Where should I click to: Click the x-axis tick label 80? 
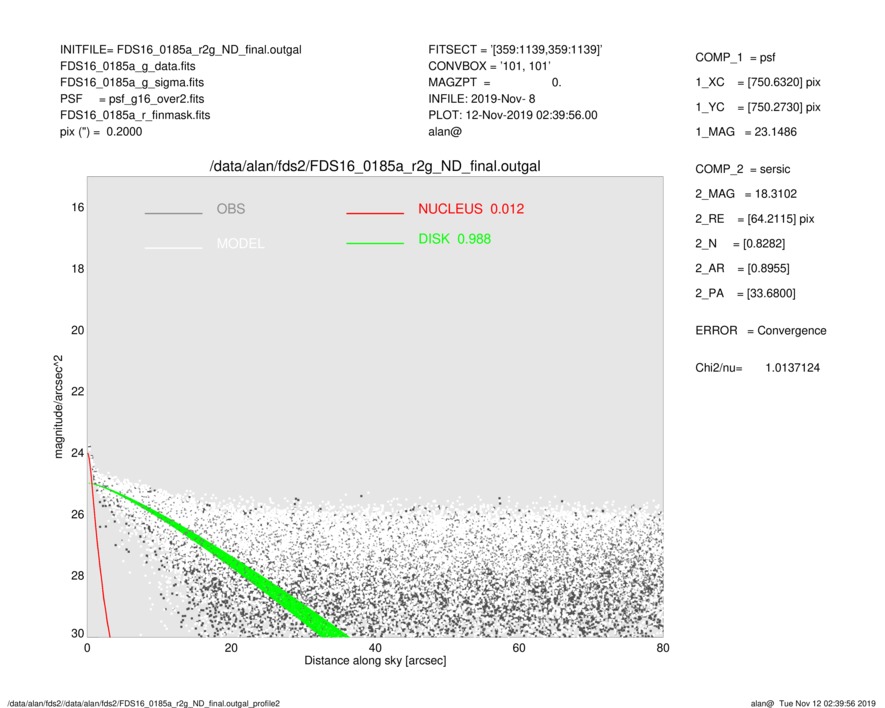tap(663, 648)
